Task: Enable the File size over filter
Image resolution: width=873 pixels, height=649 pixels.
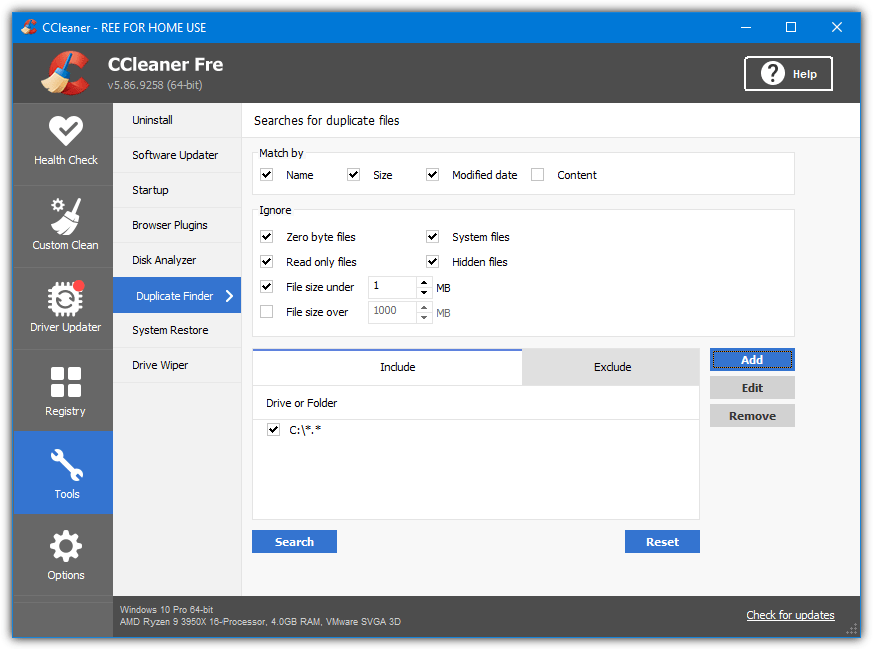Action: [x=267, y=312]
